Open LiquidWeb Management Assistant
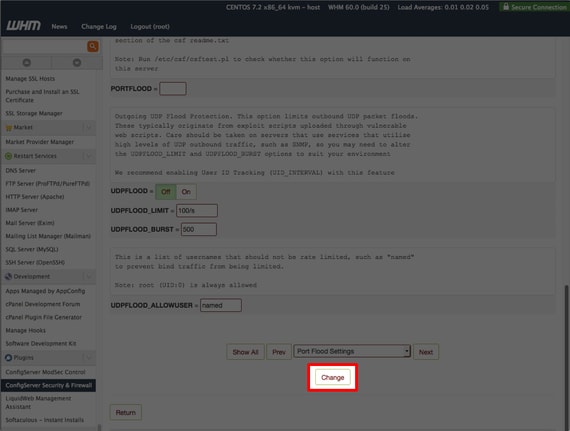570x431 pixels. (38, 403)
